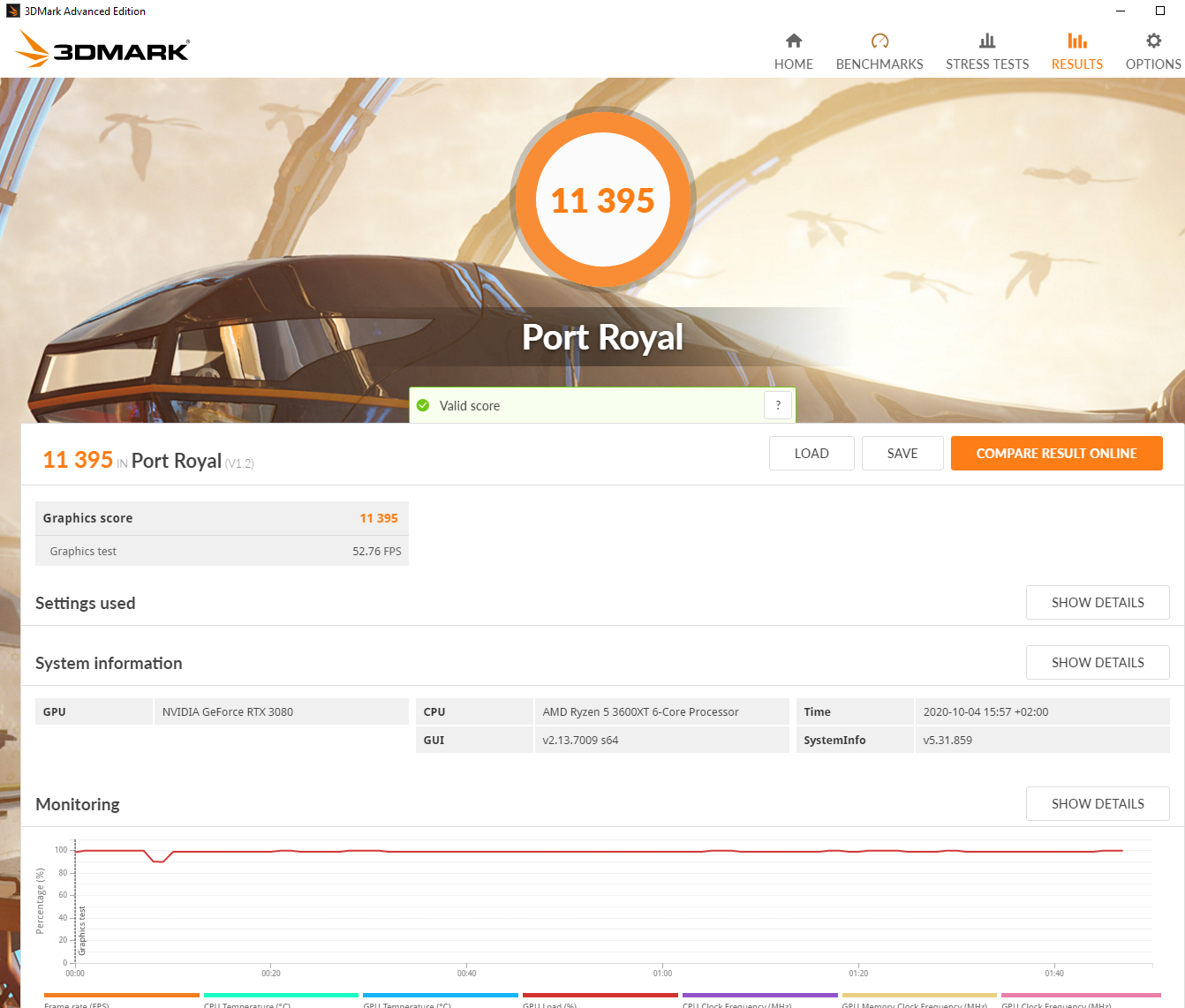This screenshot has width=1185, height=1008.
Task: Select the HOME menu label
Action: tap(794, 64)
